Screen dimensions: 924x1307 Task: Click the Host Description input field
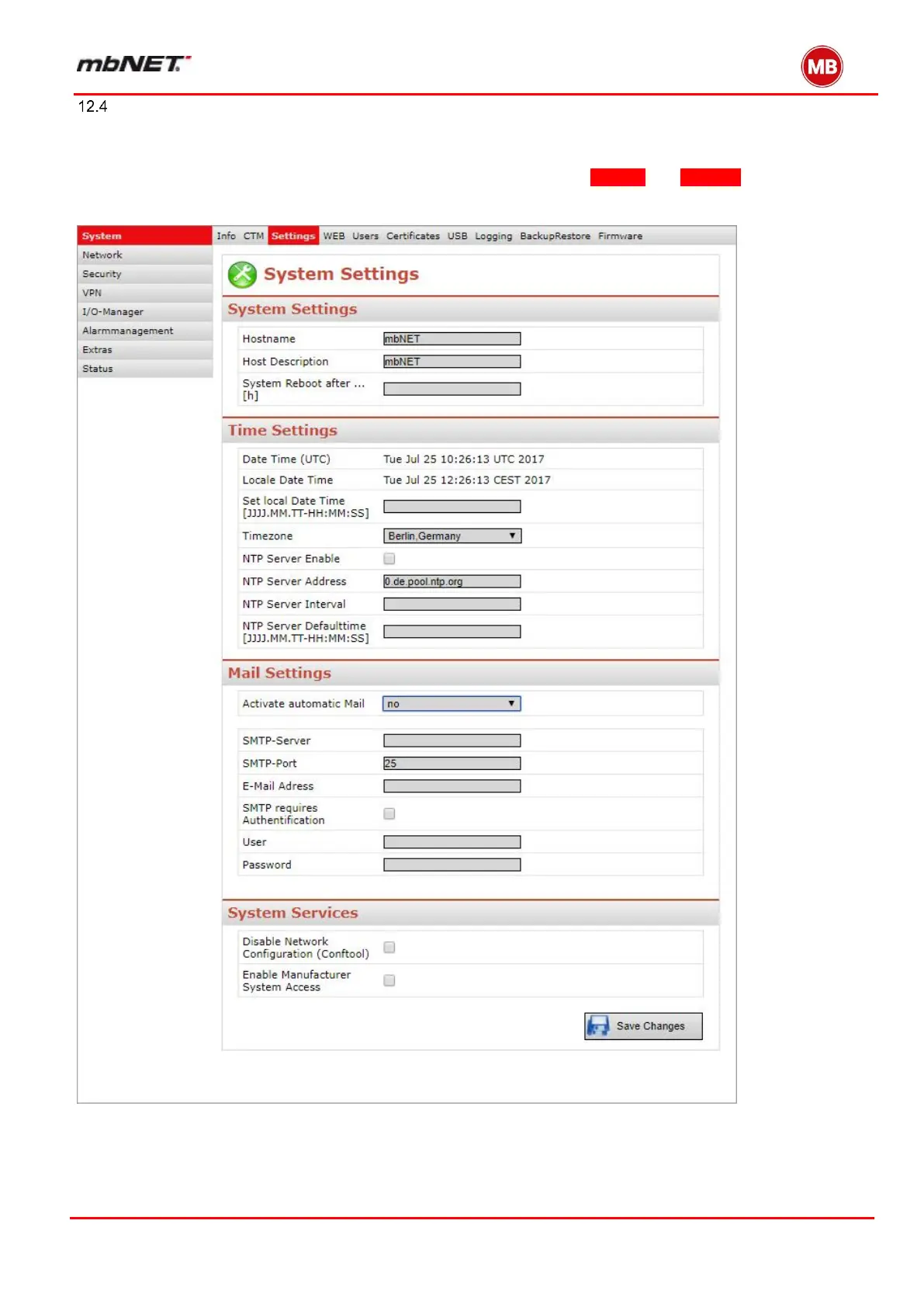(x=452, y=362)
